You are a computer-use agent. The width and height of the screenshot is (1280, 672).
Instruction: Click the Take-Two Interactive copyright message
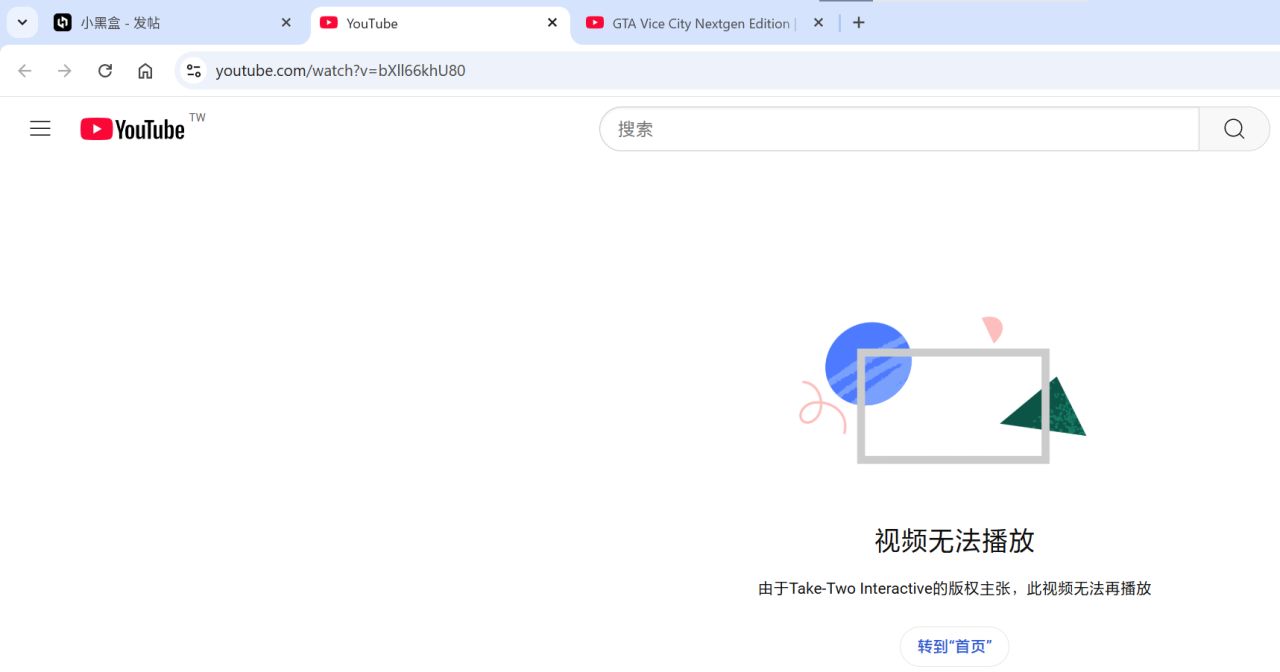point(955,588)
